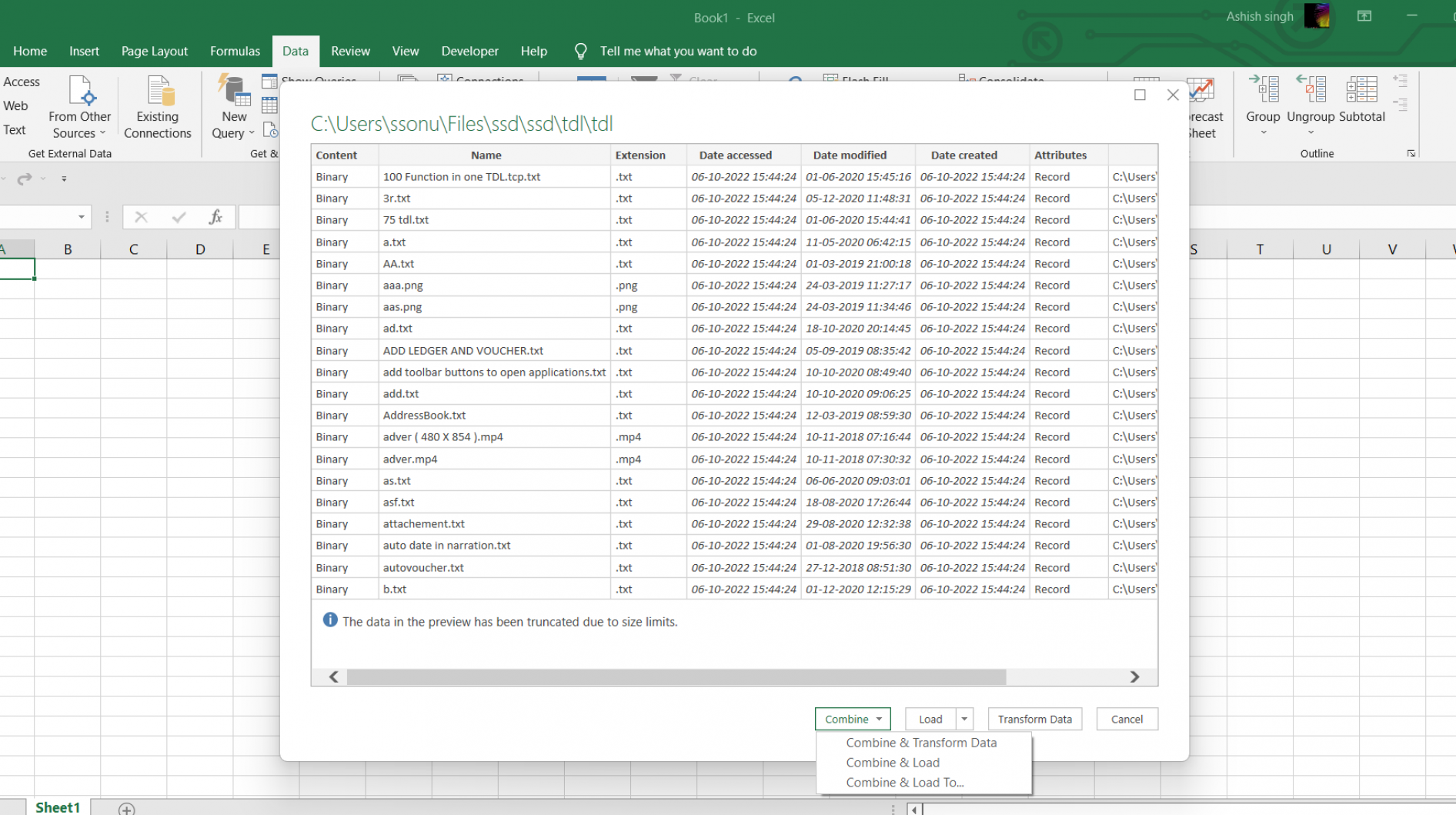
Task: Click the Show Detail icon in Outline
Action: (1401, 82)
